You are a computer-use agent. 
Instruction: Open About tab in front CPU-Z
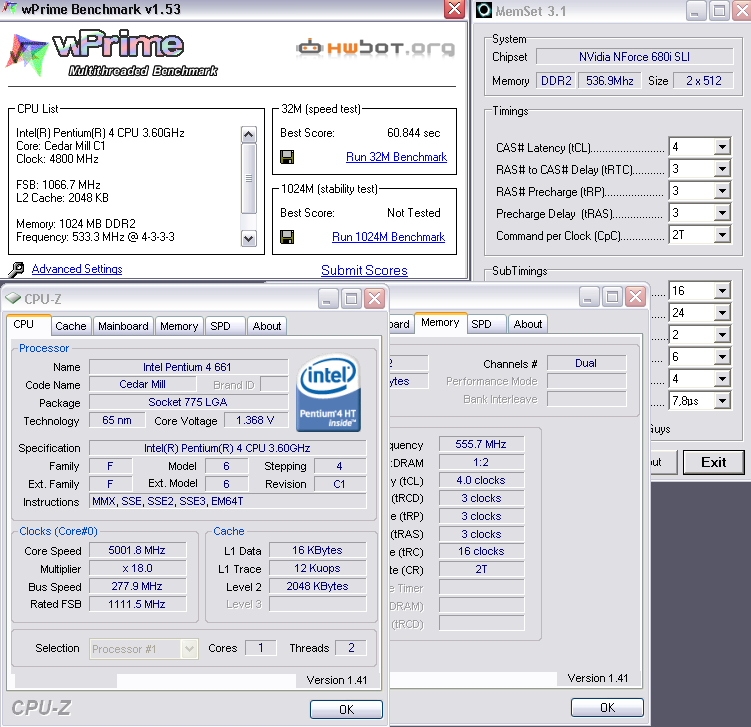(x=267, y=326)
